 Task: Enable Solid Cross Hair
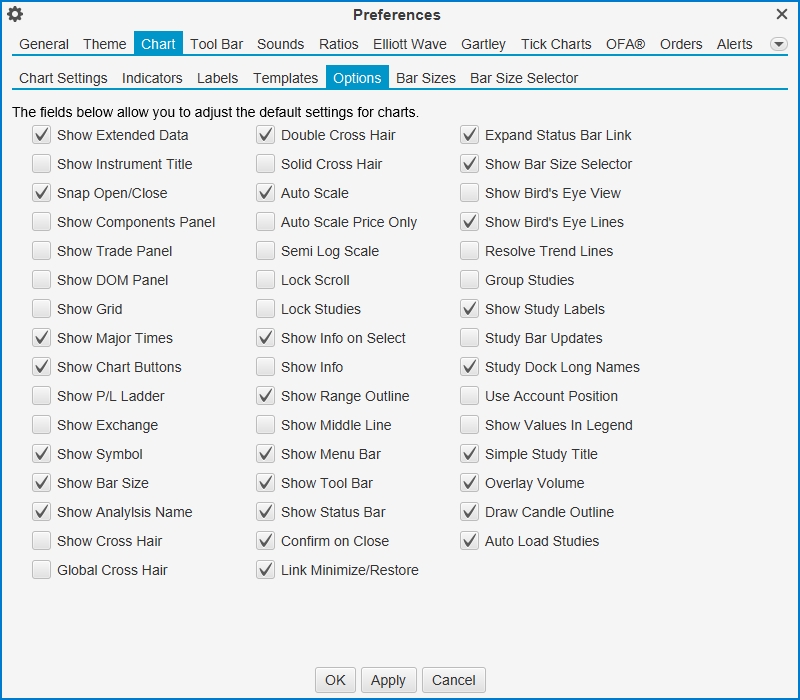(x=265, y=164)
